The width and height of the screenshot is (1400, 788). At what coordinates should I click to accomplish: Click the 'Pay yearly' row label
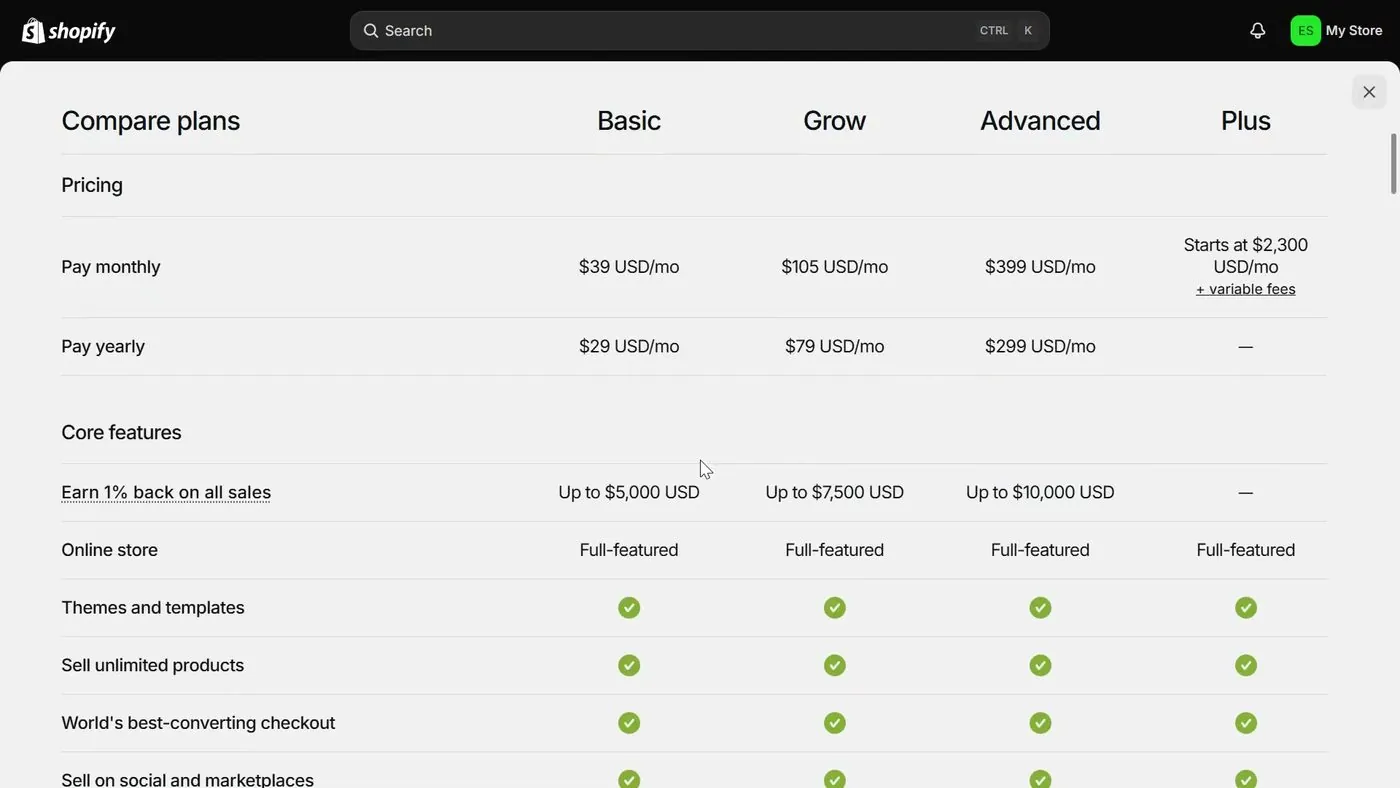coord(103,346)
